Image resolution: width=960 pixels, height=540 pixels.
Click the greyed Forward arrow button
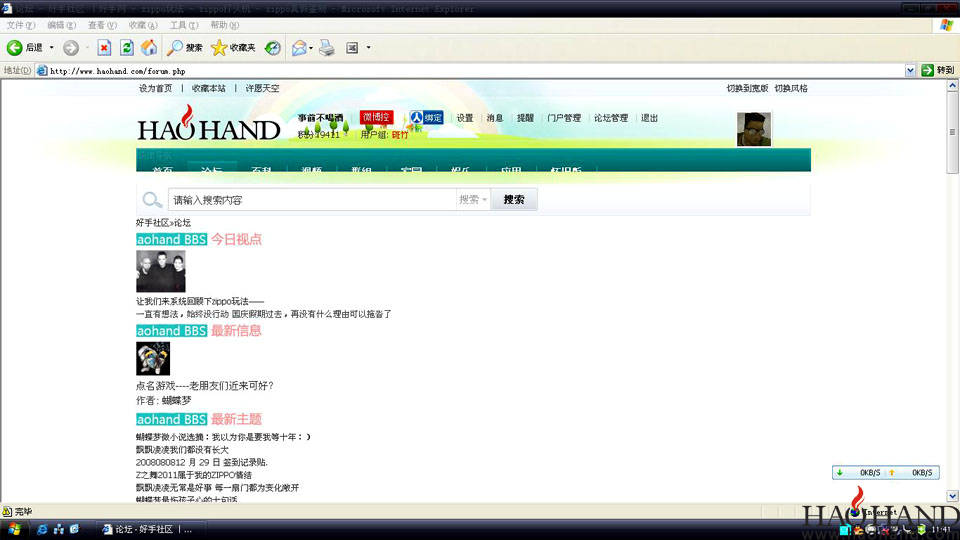(71, 48)
